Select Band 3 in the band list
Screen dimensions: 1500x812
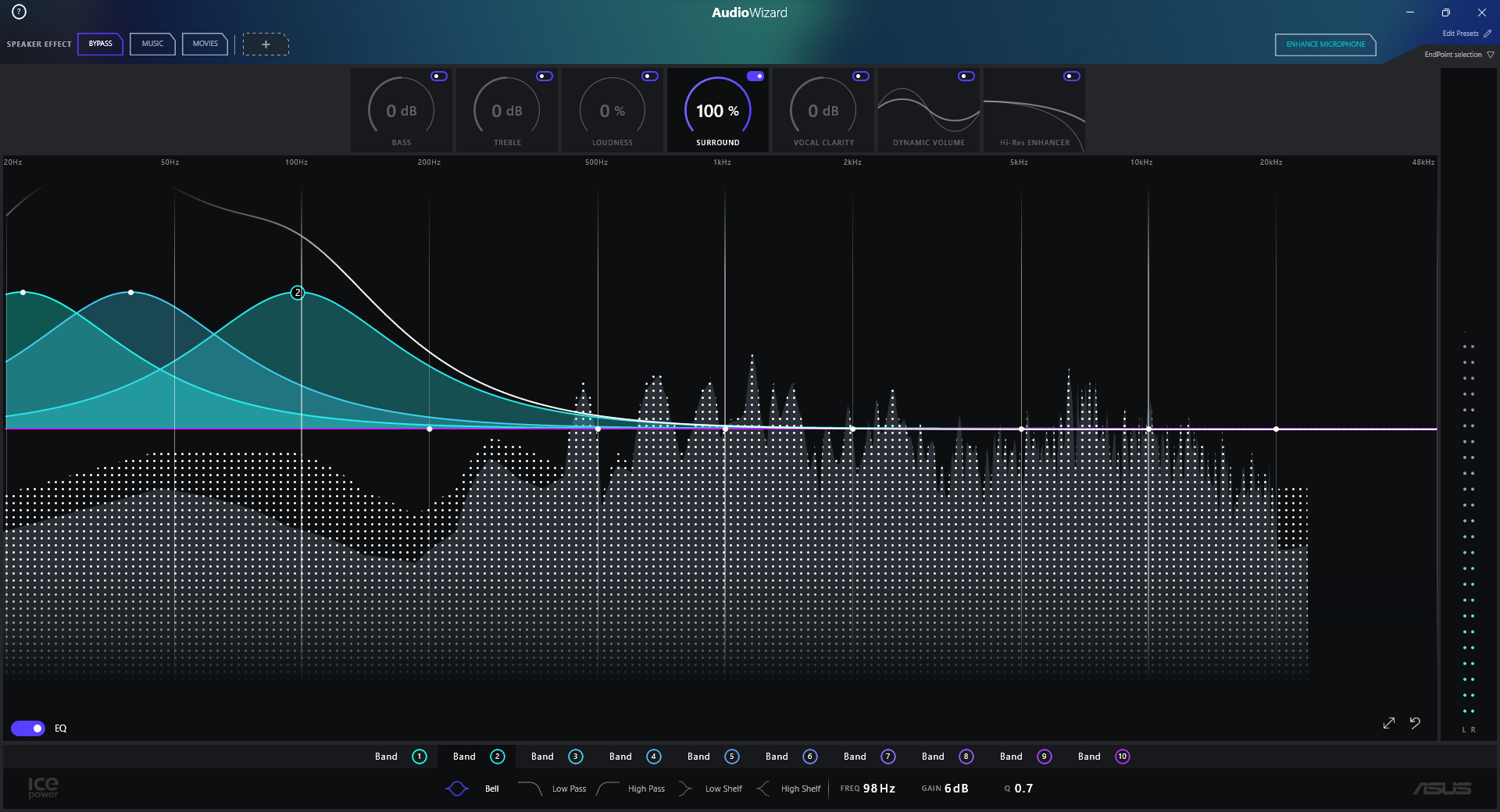point(556,757)
